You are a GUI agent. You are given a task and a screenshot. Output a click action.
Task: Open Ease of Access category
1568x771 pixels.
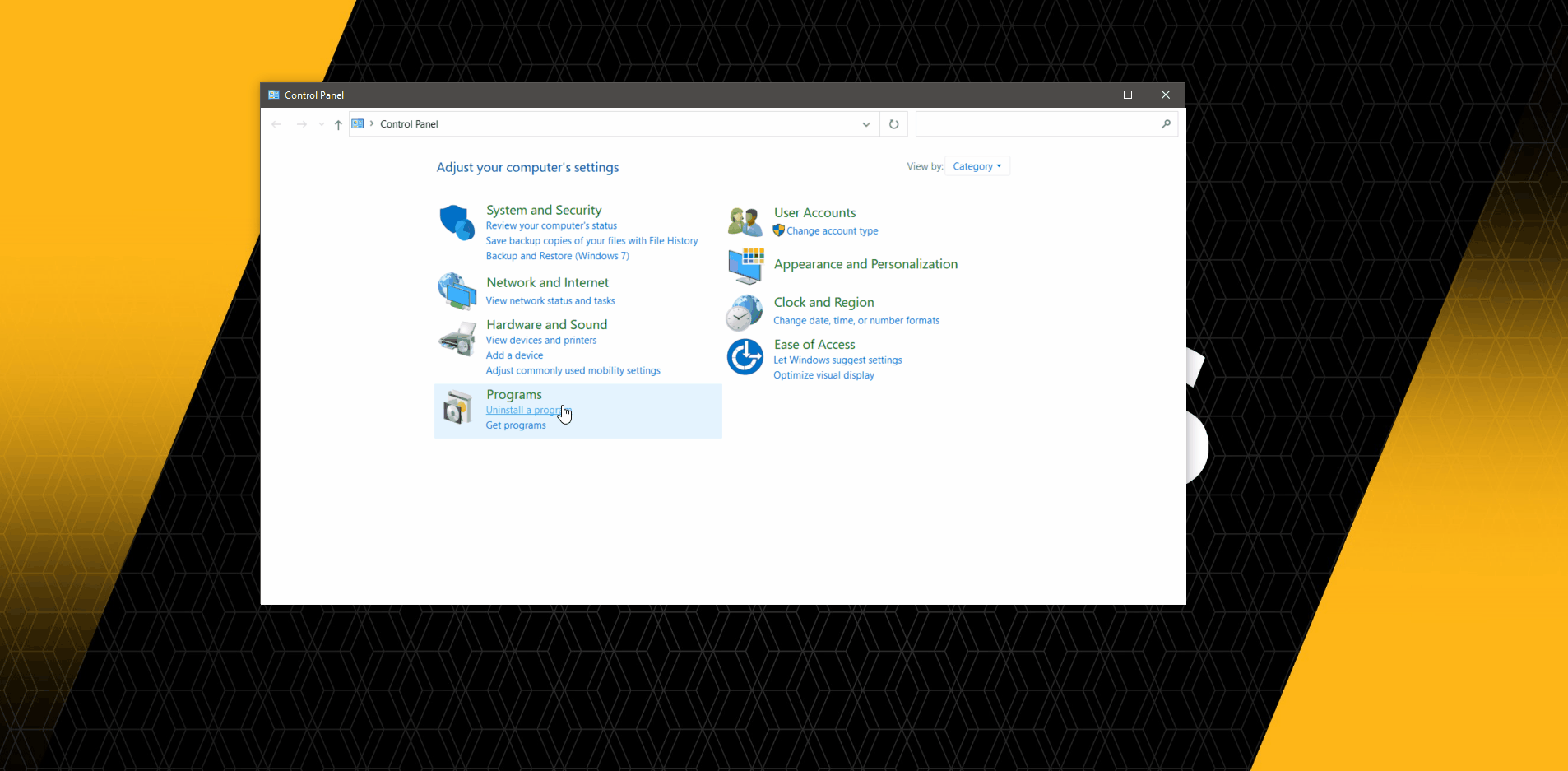pos(814,344)
